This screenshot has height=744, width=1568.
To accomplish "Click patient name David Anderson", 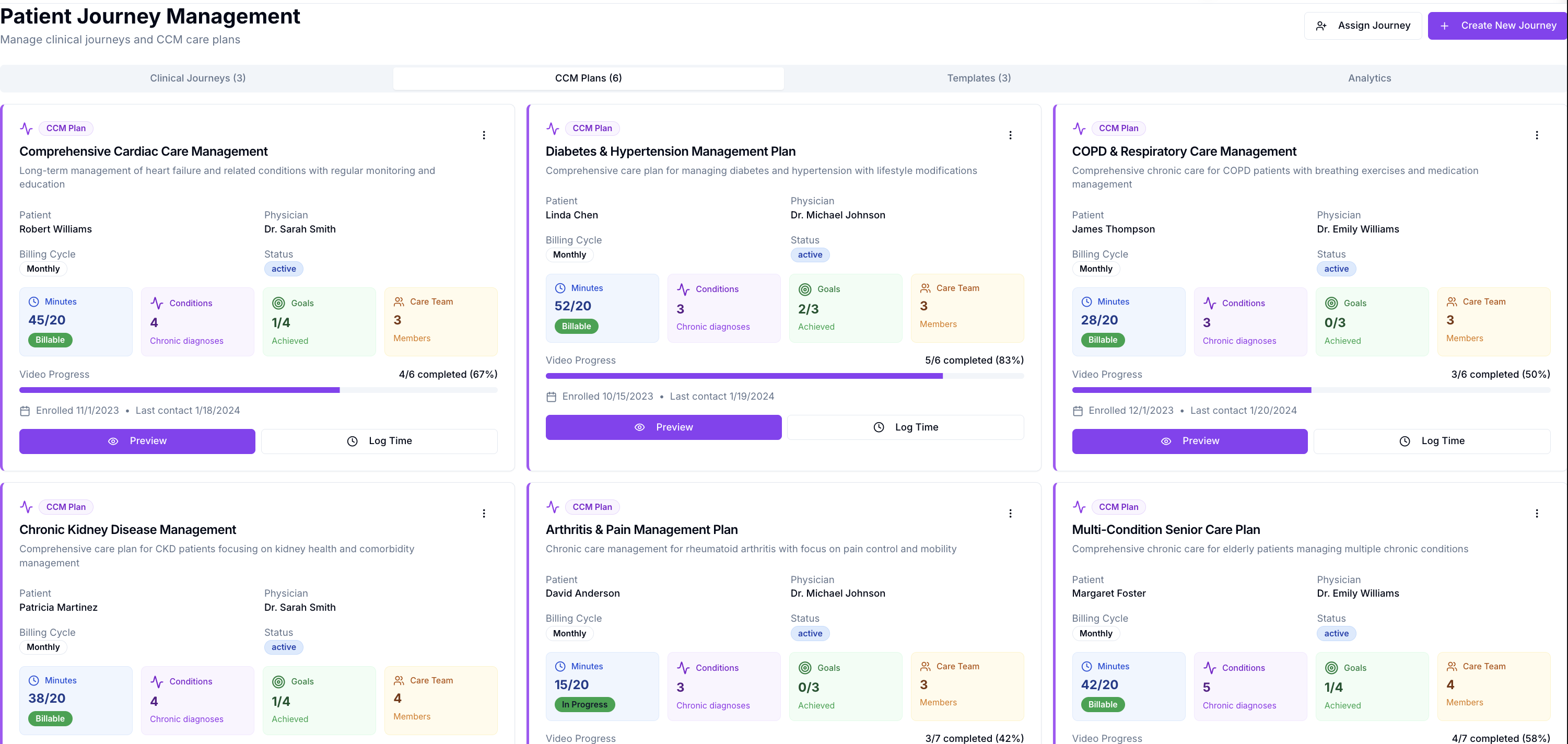I will pyautogui.click(x=582, y=594).
